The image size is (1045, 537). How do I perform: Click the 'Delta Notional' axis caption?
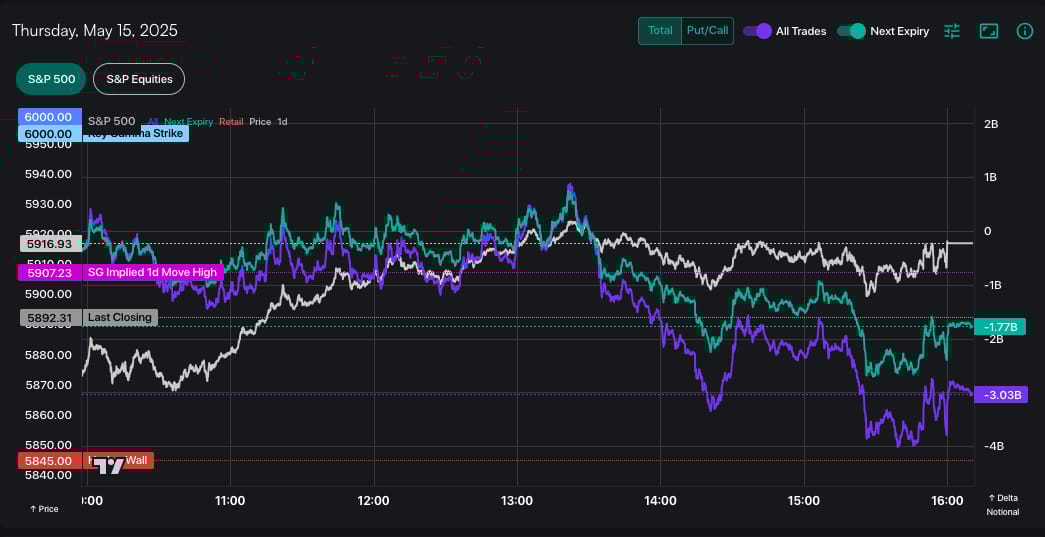pos(1002,505)
